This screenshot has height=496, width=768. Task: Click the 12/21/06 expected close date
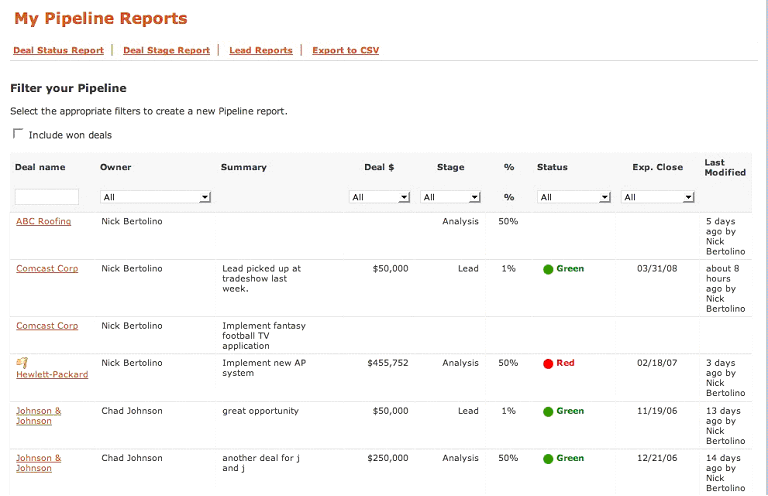tap(657, 458)
